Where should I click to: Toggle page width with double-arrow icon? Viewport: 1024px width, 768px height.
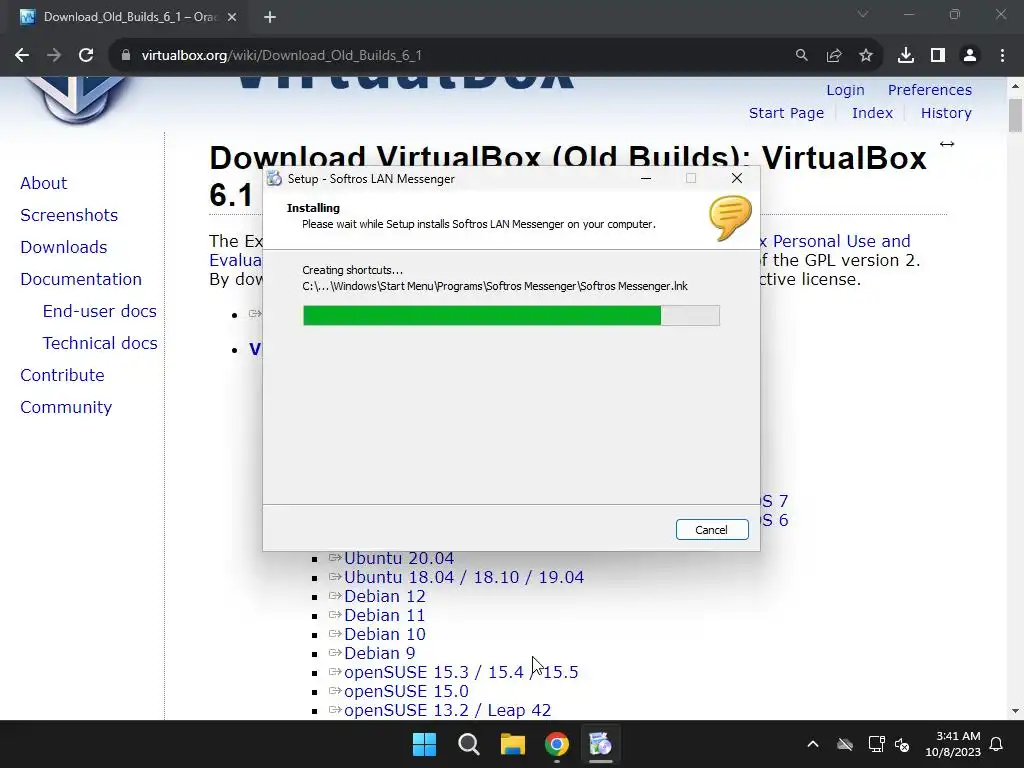coord(947,144)
